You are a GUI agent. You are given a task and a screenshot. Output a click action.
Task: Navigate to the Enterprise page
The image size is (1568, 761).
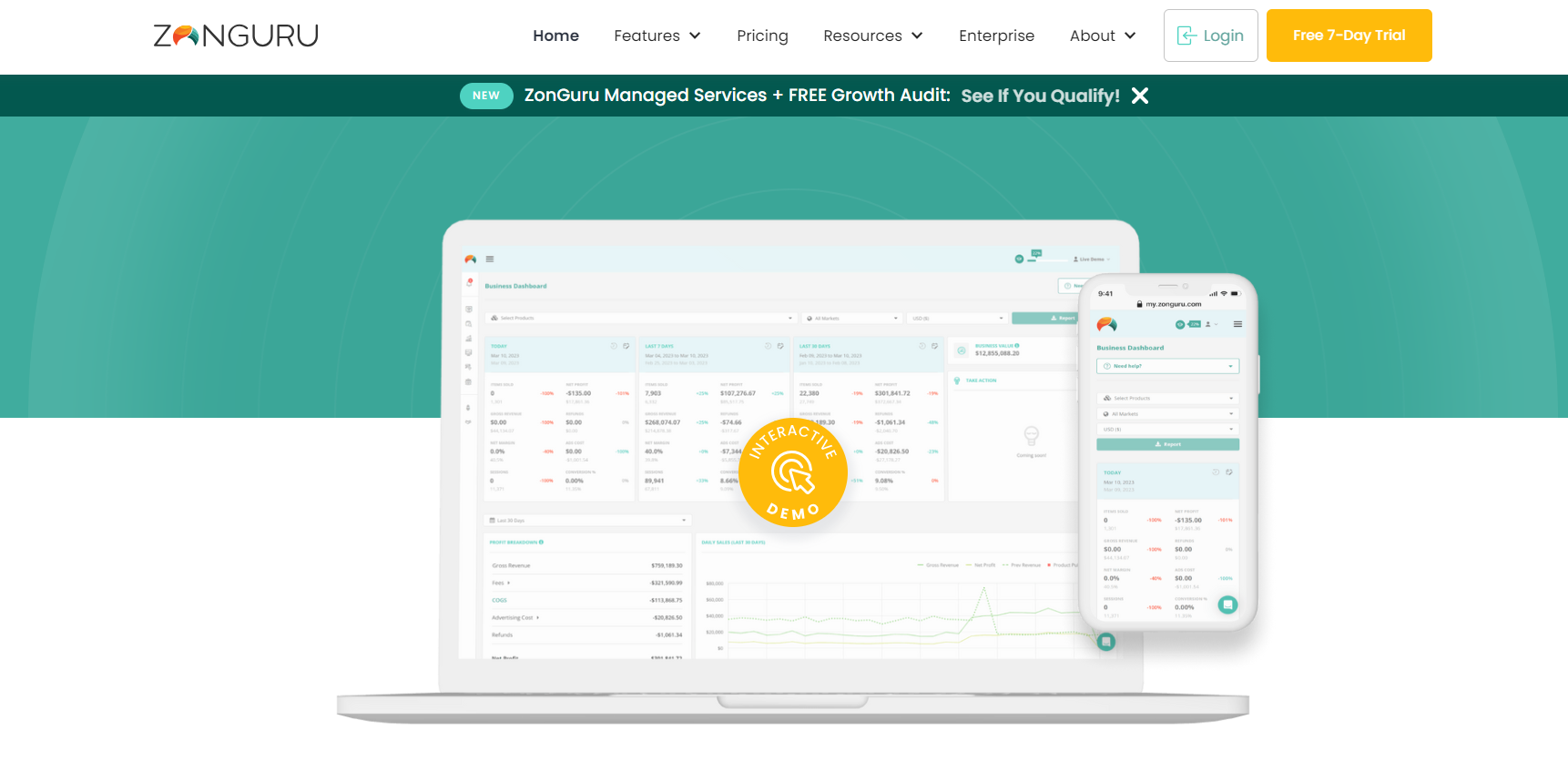[996, 36]
